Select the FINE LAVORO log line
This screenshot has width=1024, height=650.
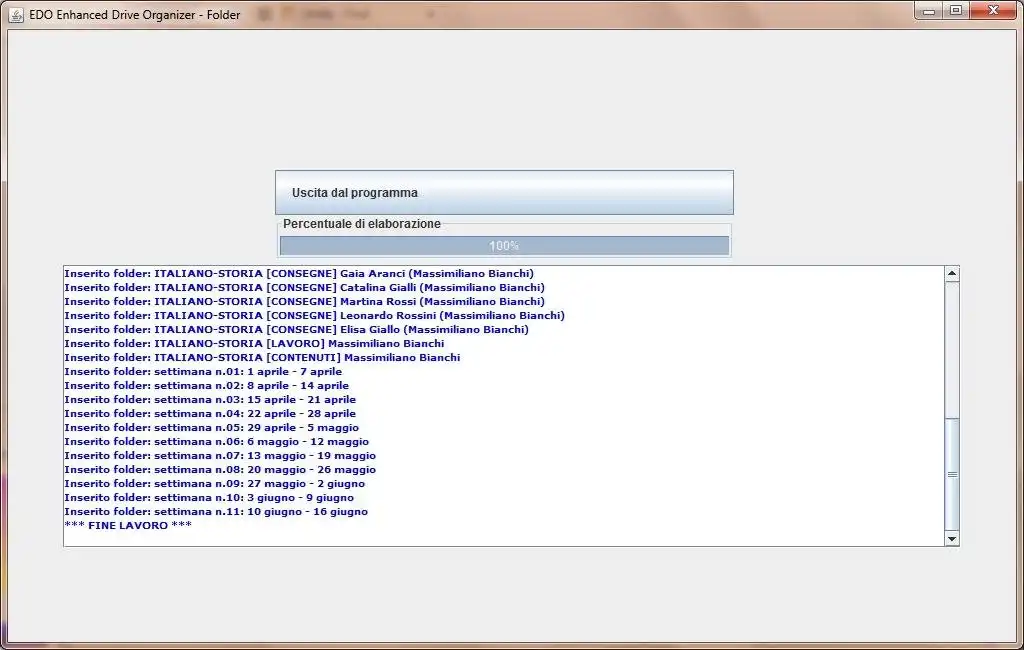tap(127, 525)
